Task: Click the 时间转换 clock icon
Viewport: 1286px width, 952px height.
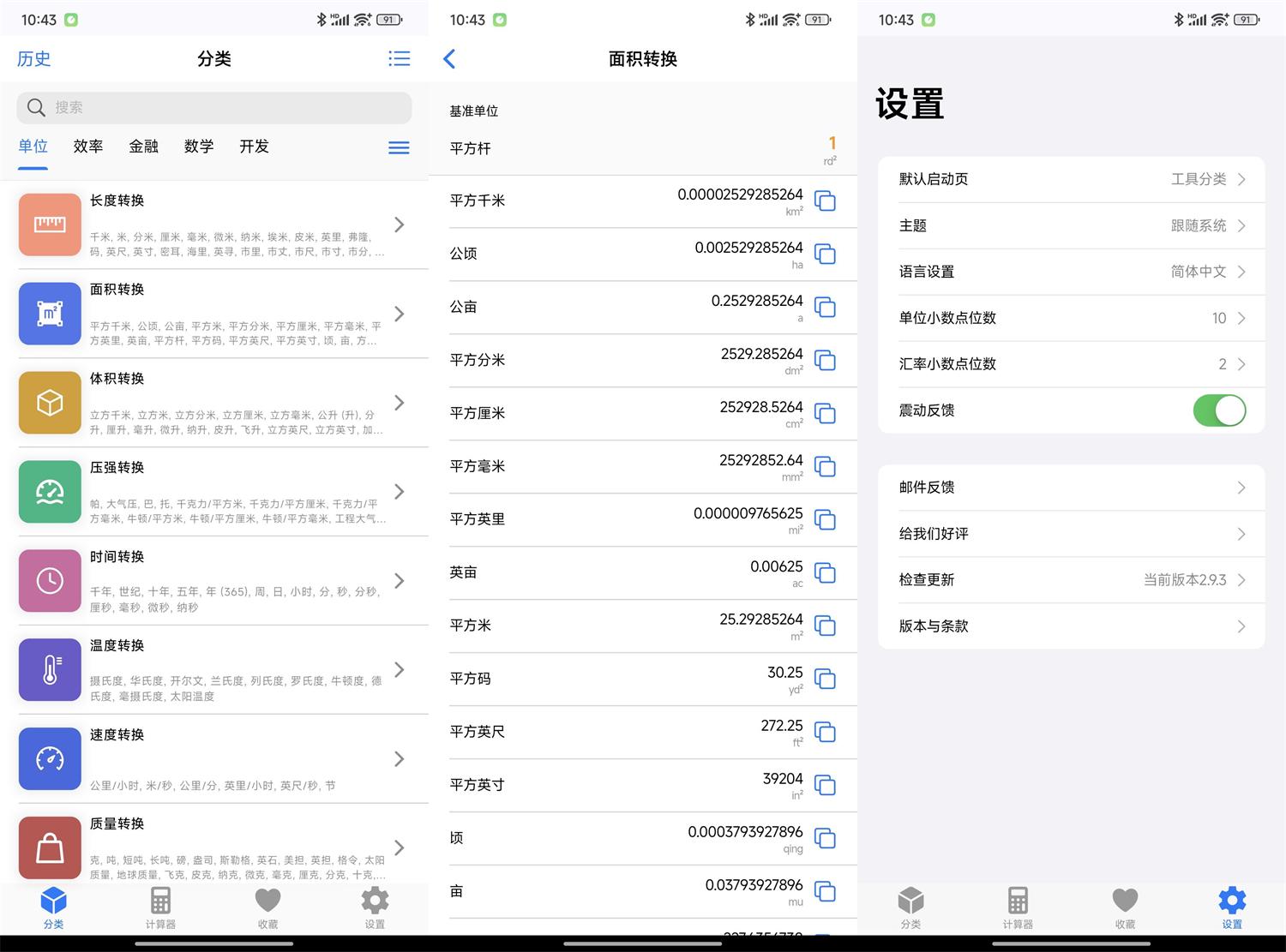Action: [x=49, y=580]
